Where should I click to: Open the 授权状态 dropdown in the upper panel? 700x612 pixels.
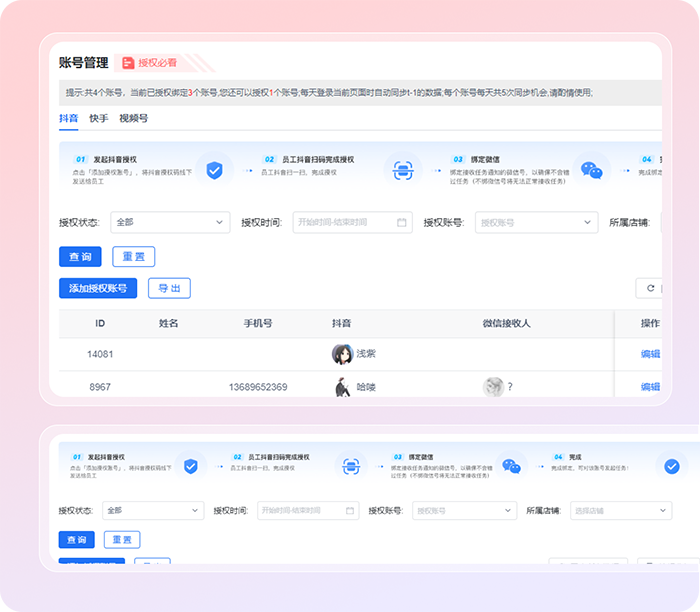[x=170, y=222]
